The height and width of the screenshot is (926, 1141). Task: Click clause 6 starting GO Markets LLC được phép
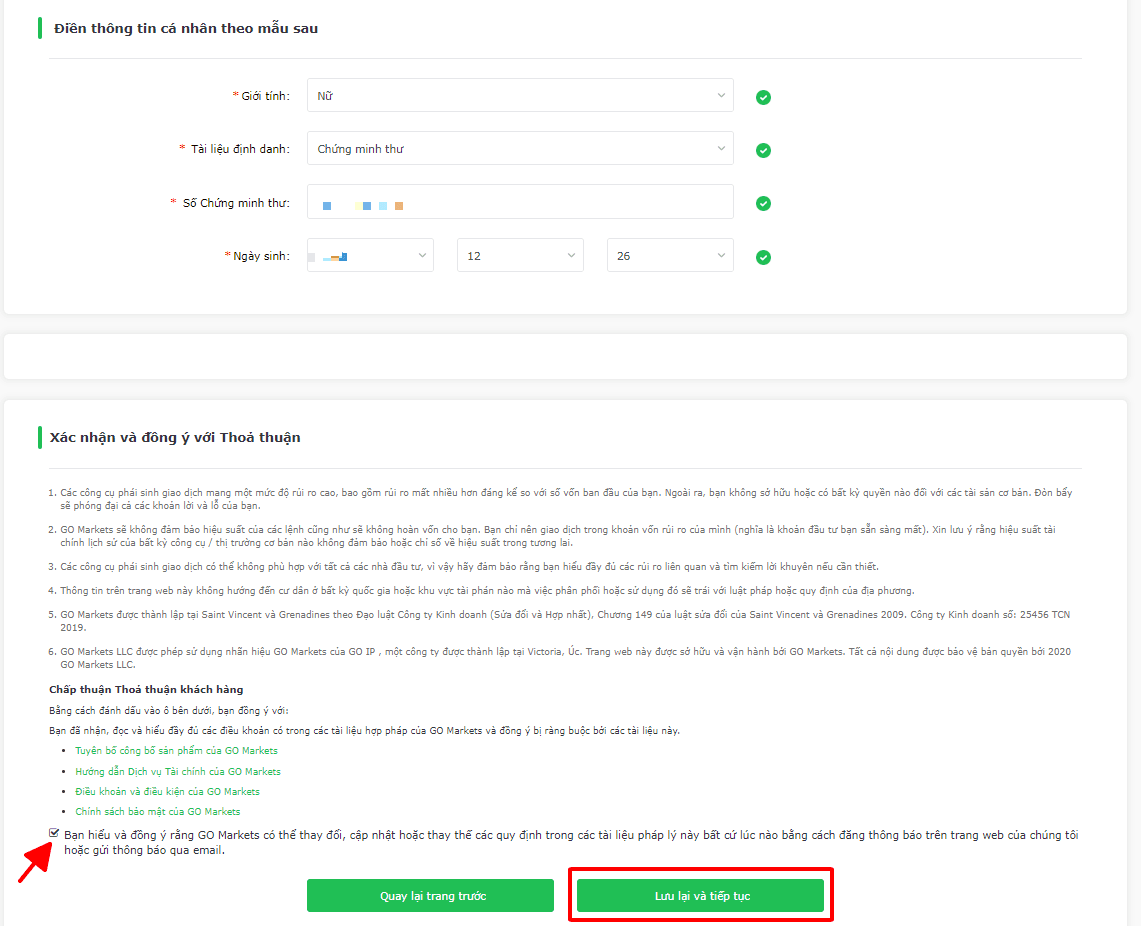click(x=565, y=658)
